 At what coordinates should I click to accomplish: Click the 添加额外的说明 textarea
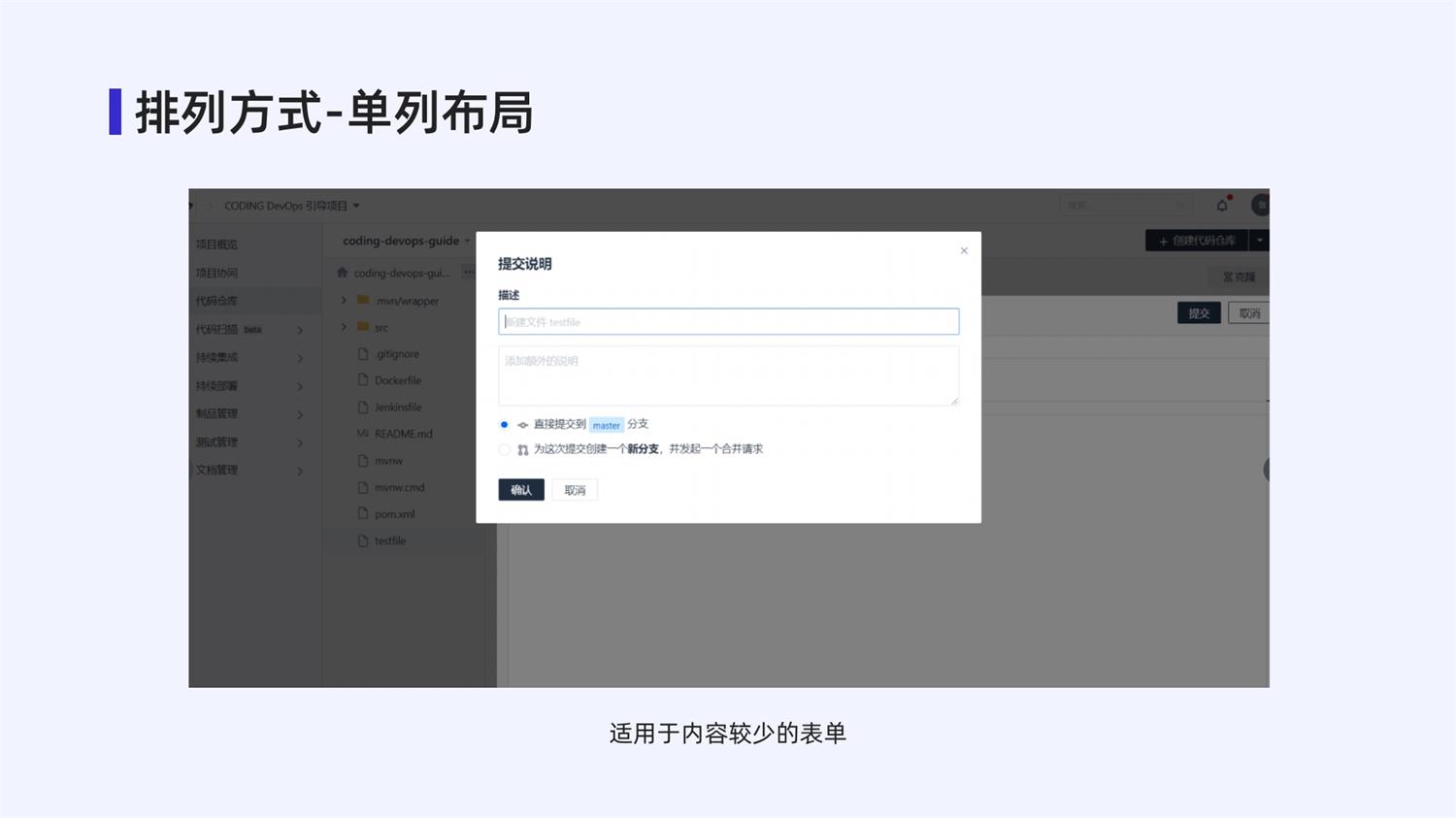pos(729,376)
